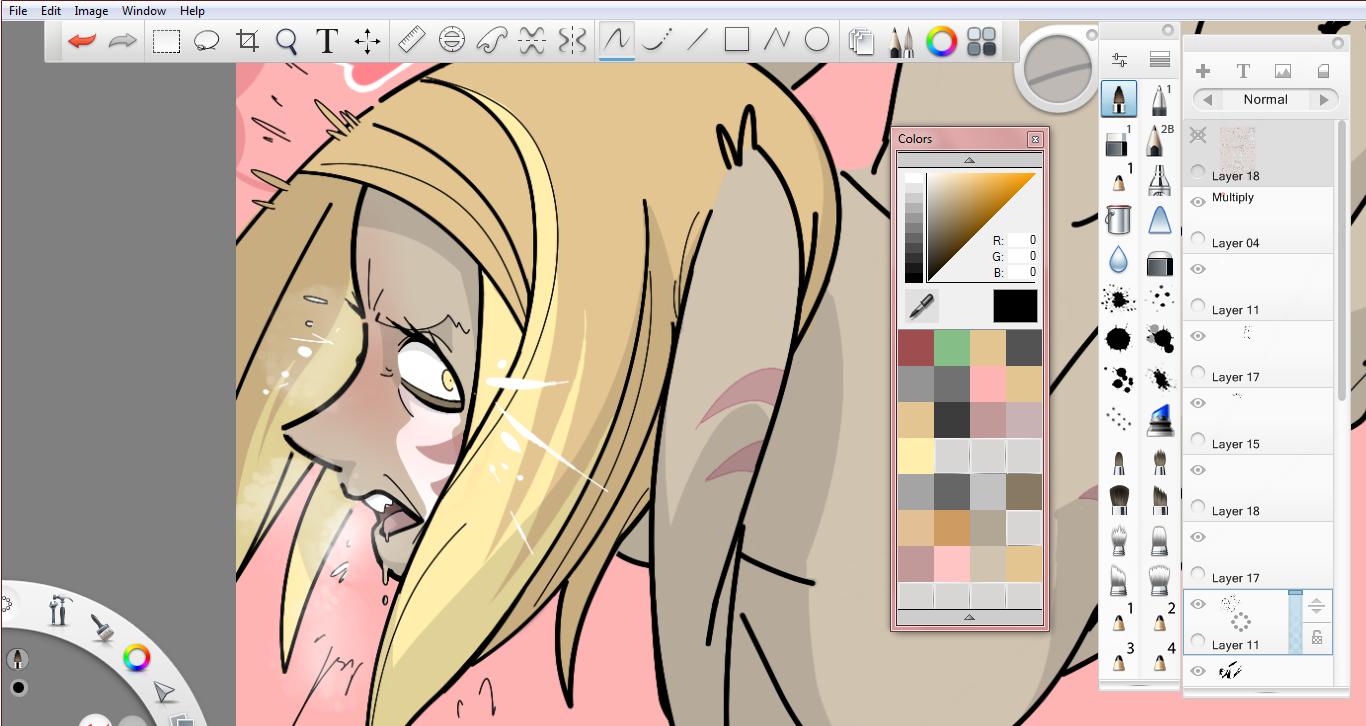Screen dimensions: 1366x726
Task: Click the four-square UI toggle icon
Action: click(x=982, y=41)
